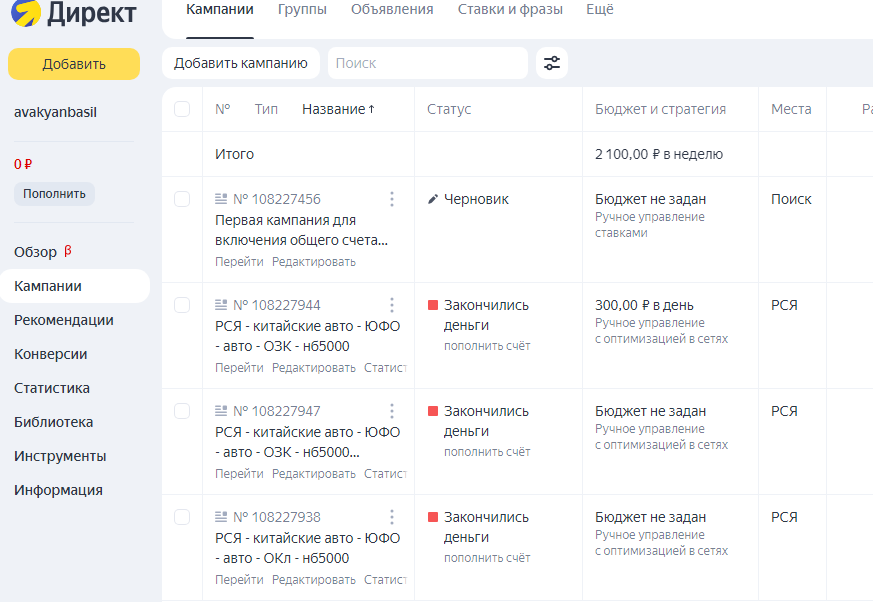Viewport: 873px width, 602px height.
Task: Click the 0 ₽ account balance
Action: pyautogui.click(x=23, y=164)
